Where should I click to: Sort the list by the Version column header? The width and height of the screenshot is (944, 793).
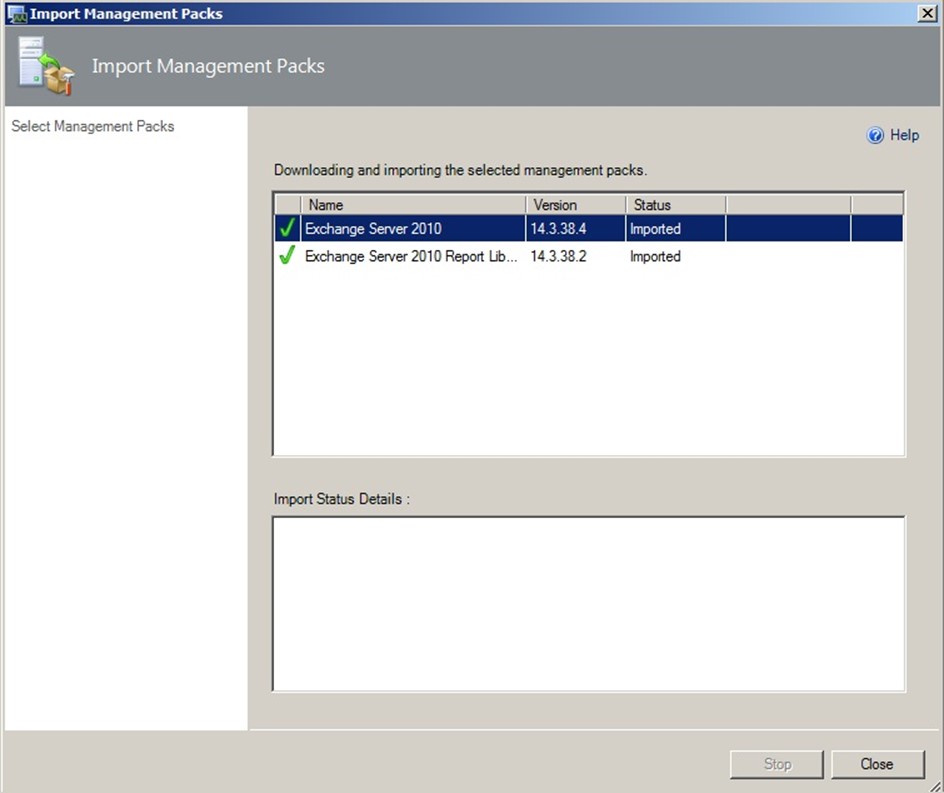[576, 205]
